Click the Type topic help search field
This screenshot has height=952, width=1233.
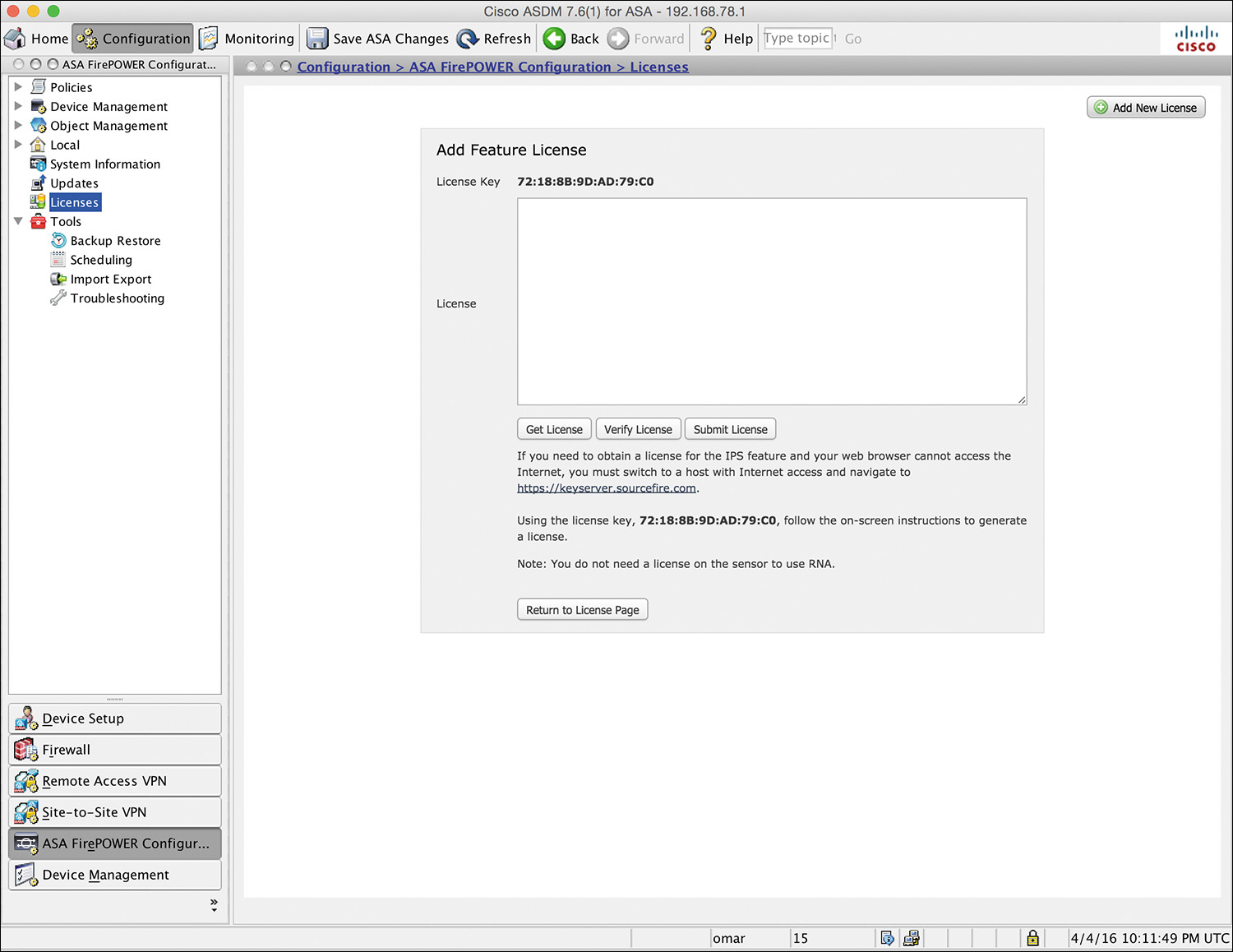(x=797, y=39)
